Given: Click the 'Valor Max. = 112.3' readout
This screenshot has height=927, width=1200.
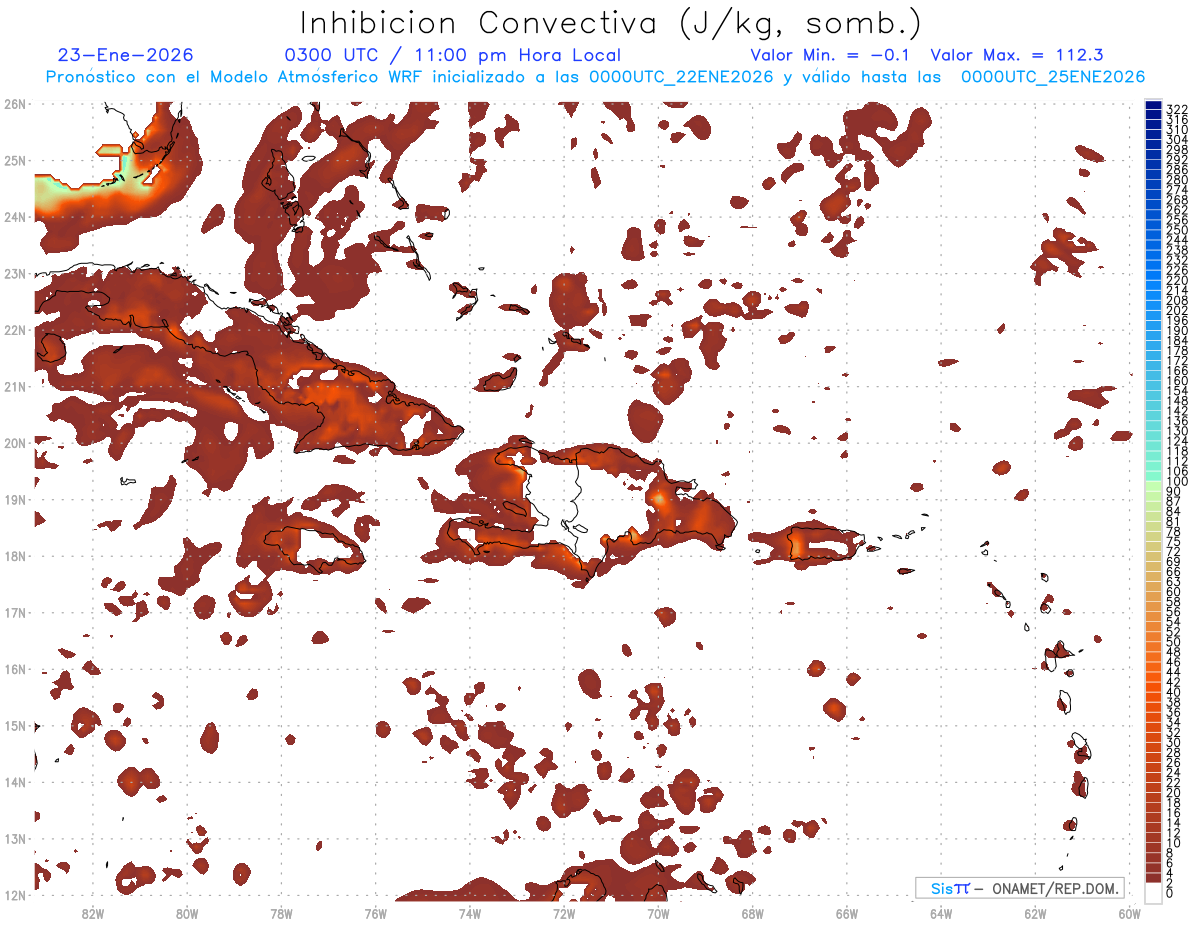Looking at the screenshot, I should tap(1017, 55).
